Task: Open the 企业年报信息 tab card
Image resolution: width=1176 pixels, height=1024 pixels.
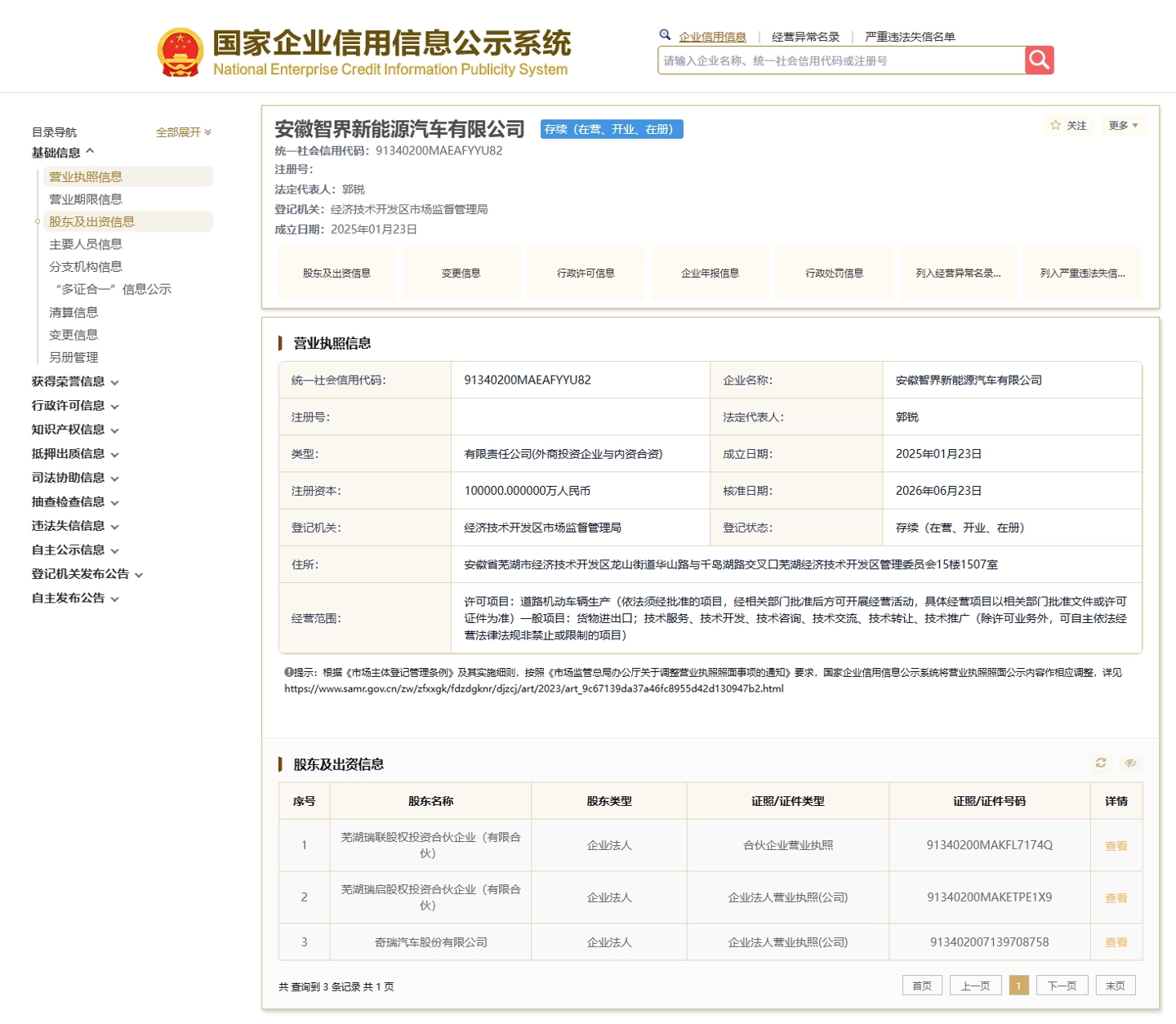Action: (x=710, y=273)
